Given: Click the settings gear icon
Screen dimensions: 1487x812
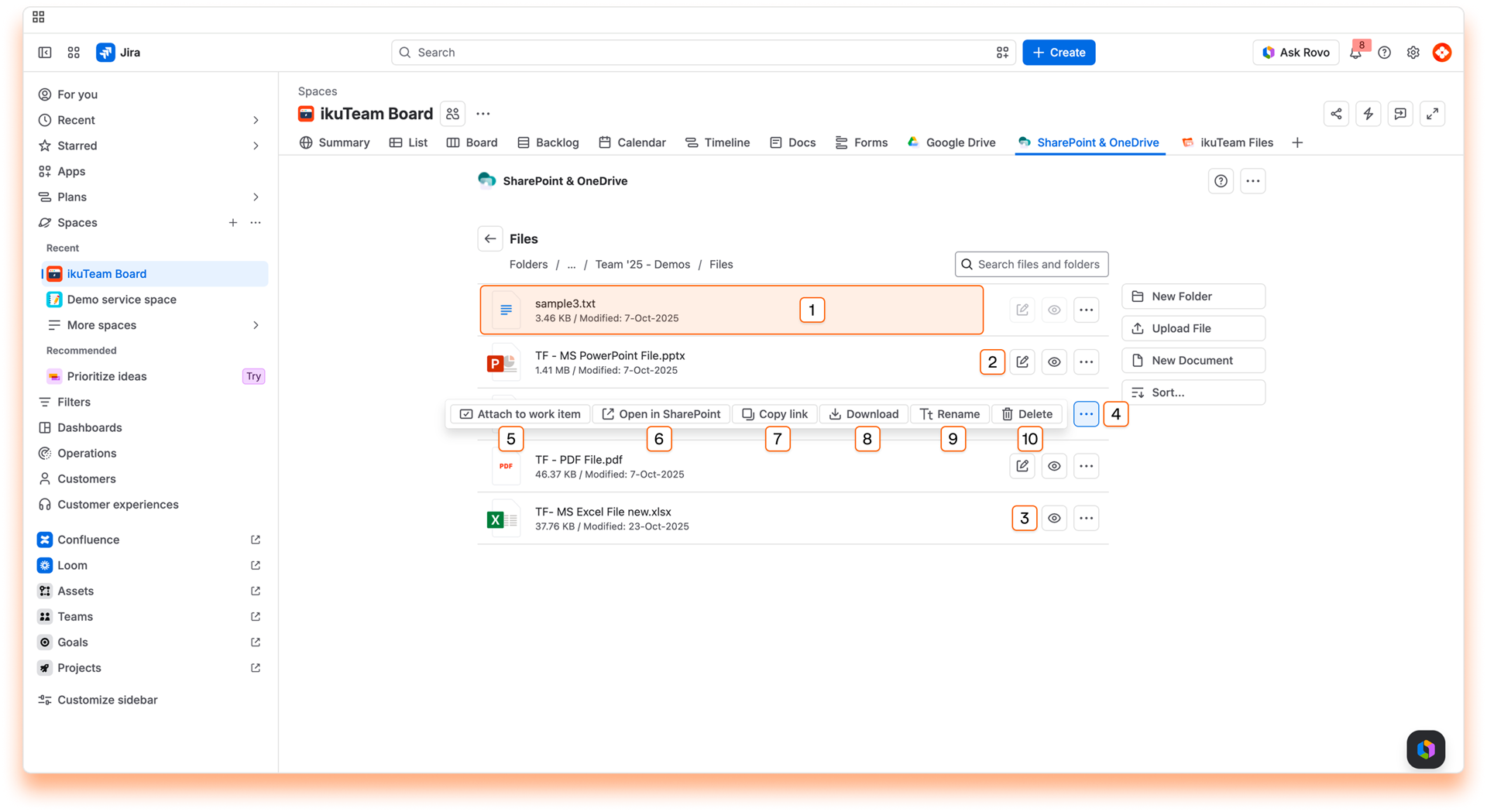Looking at the screenshot, I should 1413,53.
